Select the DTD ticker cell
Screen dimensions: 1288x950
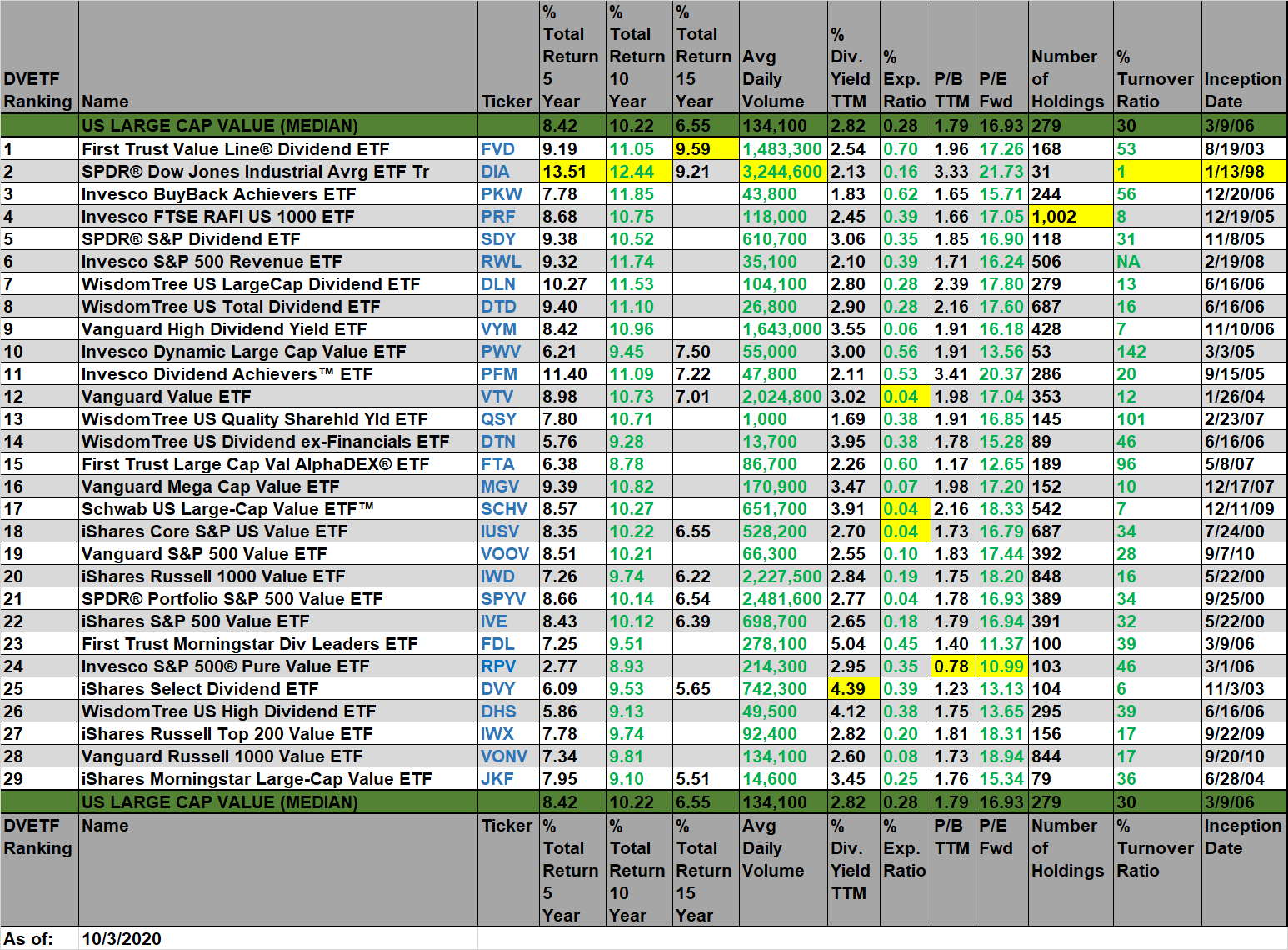(508, 307)
